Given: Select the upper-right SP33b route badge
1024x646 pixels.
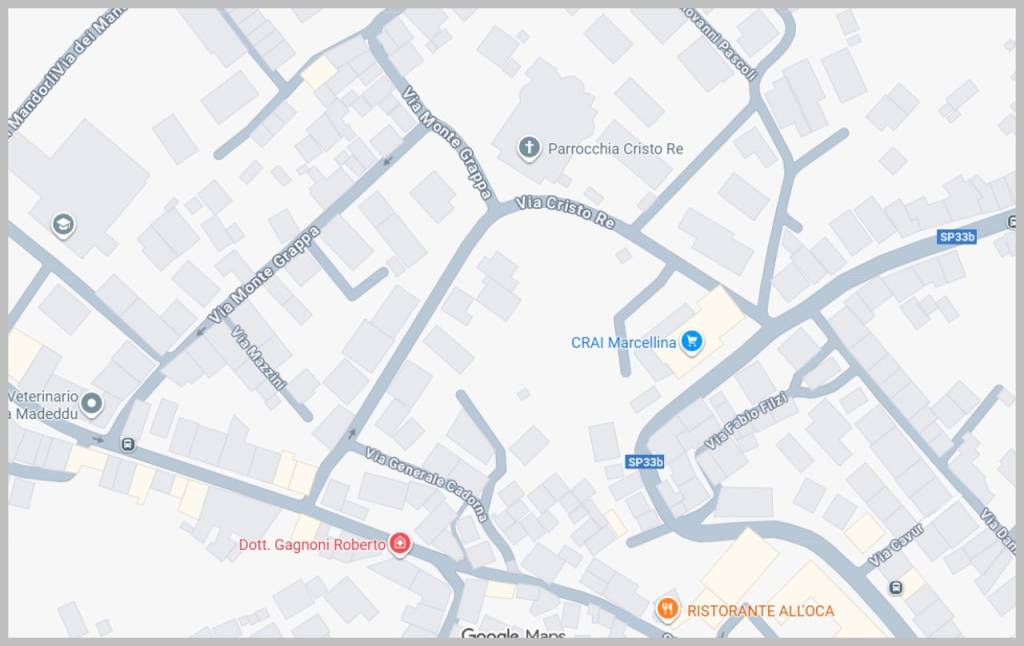Looking at the screenshot, I should tap(957, 236).
